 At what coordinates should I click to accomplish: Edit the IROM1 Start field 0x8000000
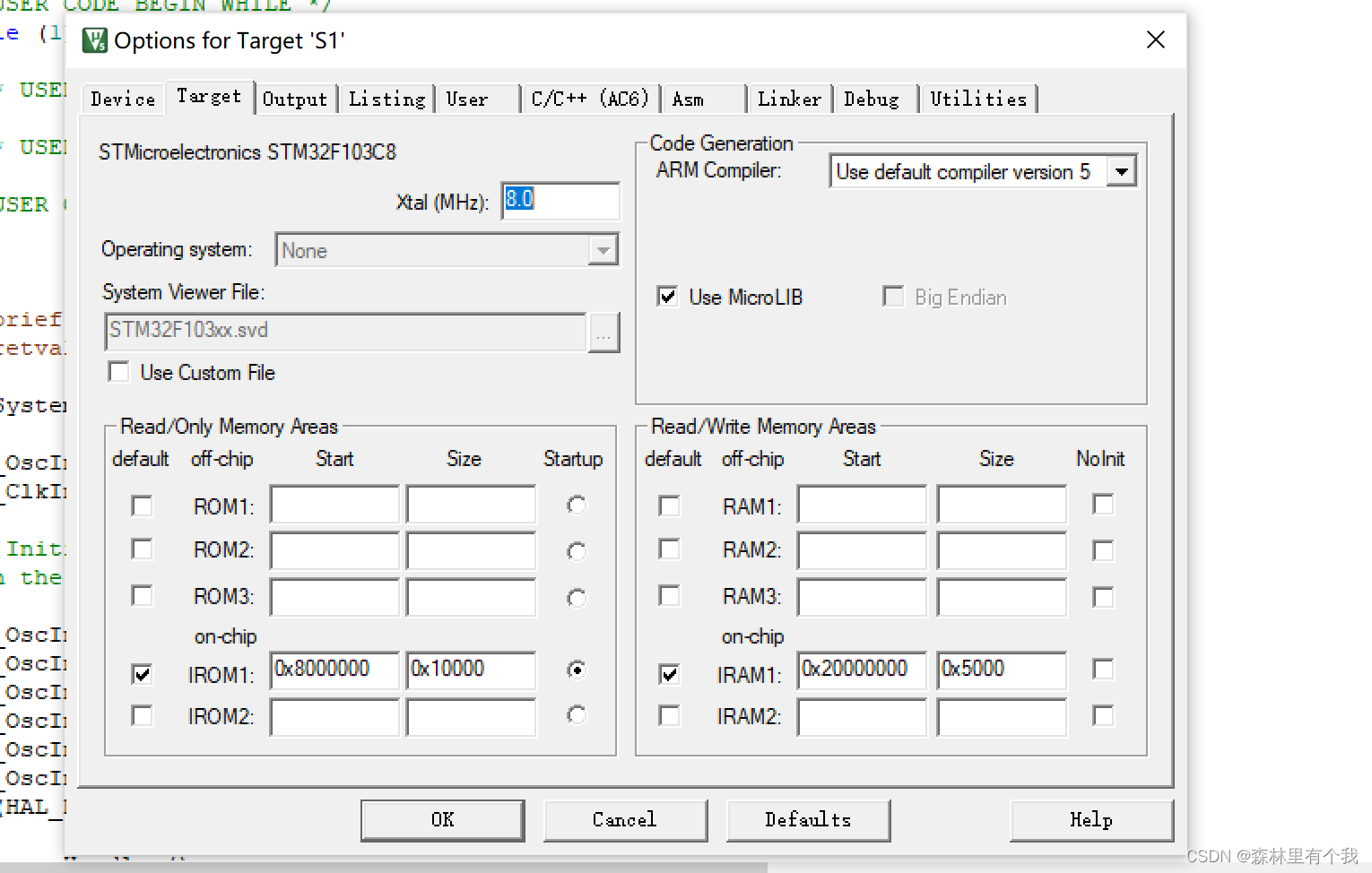pyautogui.click(x=334, y=670)
